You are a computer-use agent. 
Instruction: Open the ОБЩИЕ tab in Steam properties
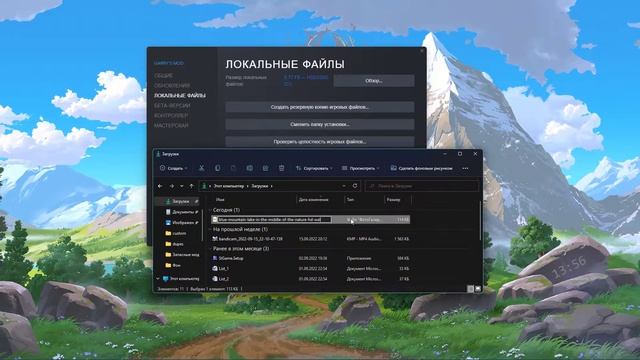tap(164, 76)
